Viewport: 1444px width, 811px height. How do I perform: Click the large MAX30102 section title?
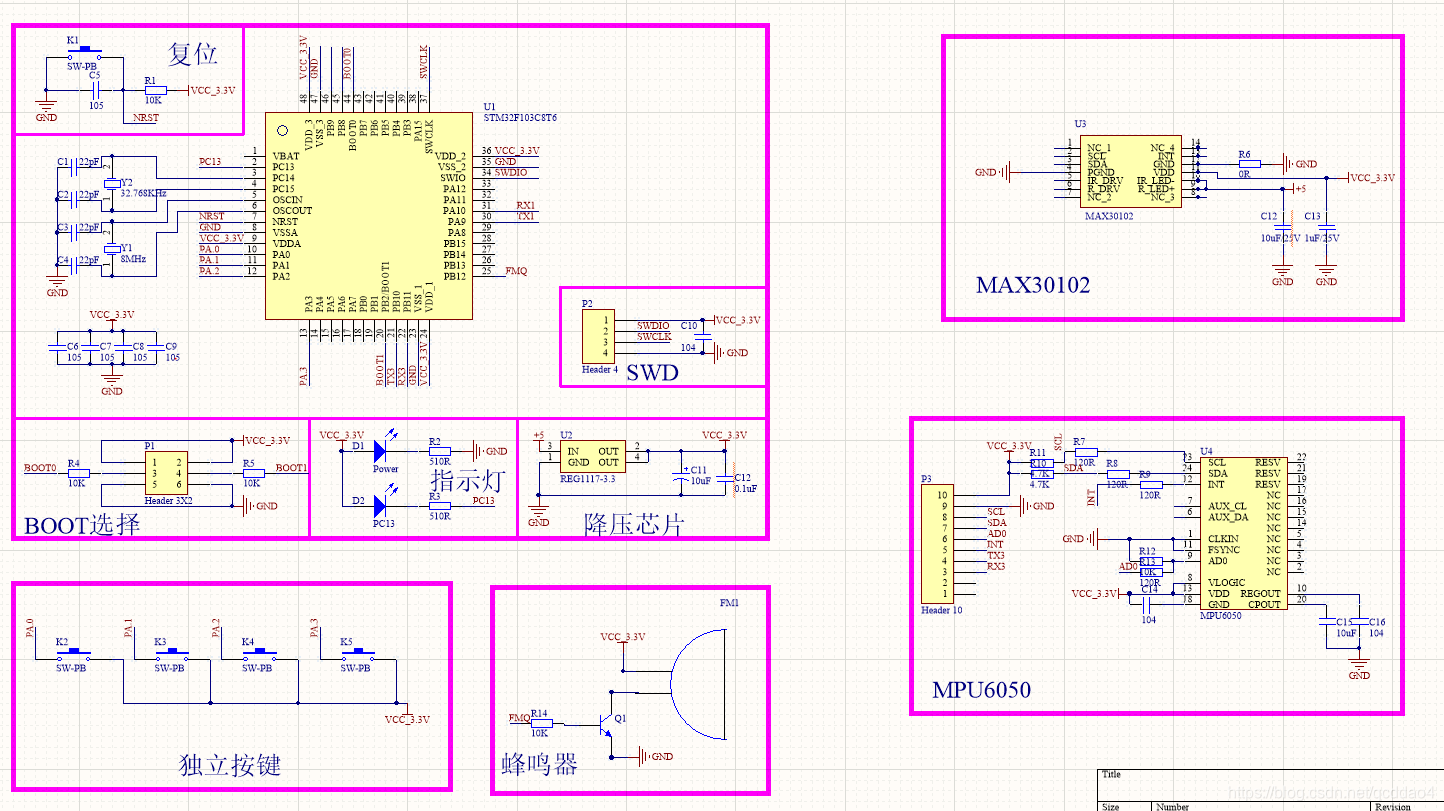1033,285
